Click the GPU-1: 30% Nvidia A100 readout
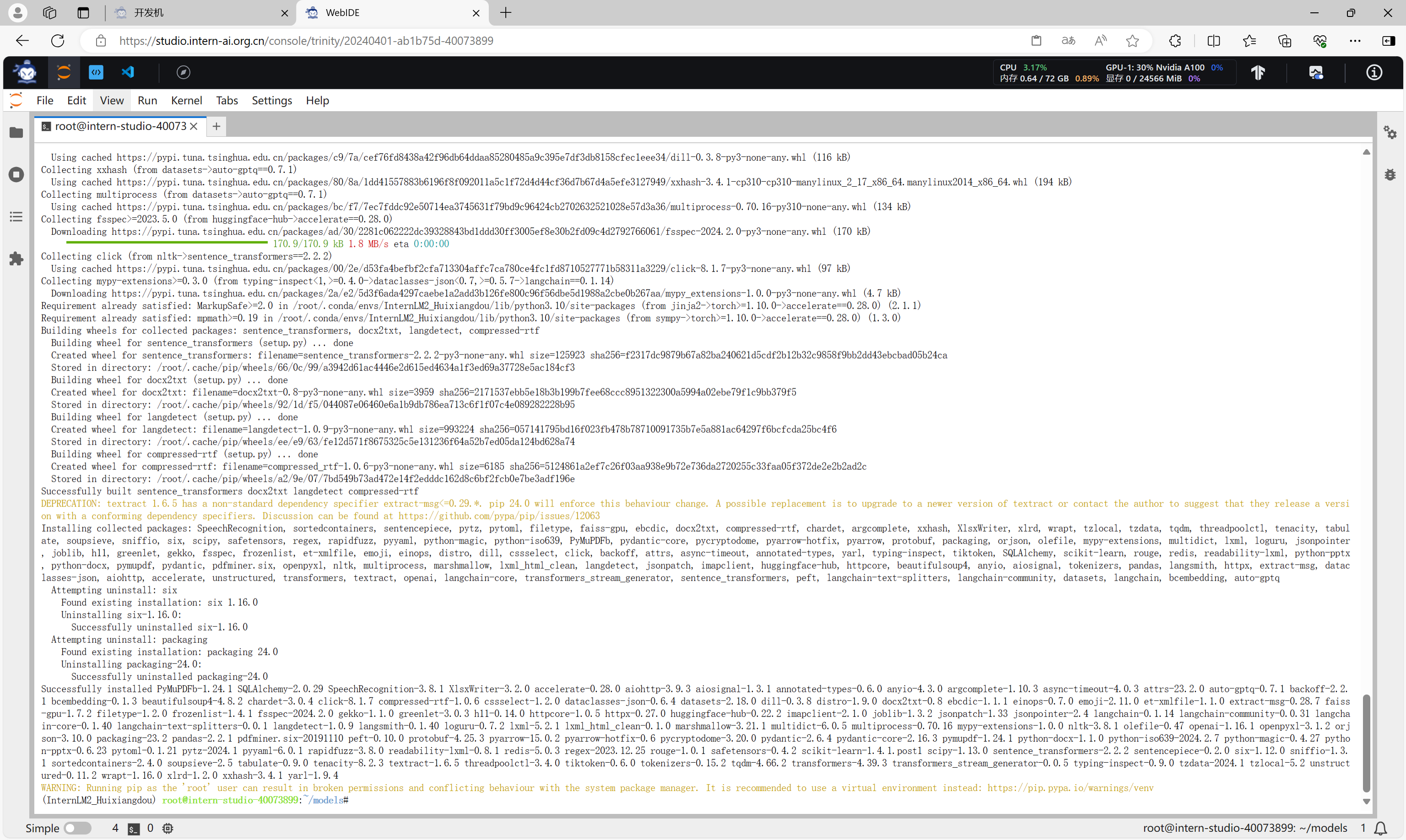This screenshot has height=840, width=1406. [x=1163, y=67]
